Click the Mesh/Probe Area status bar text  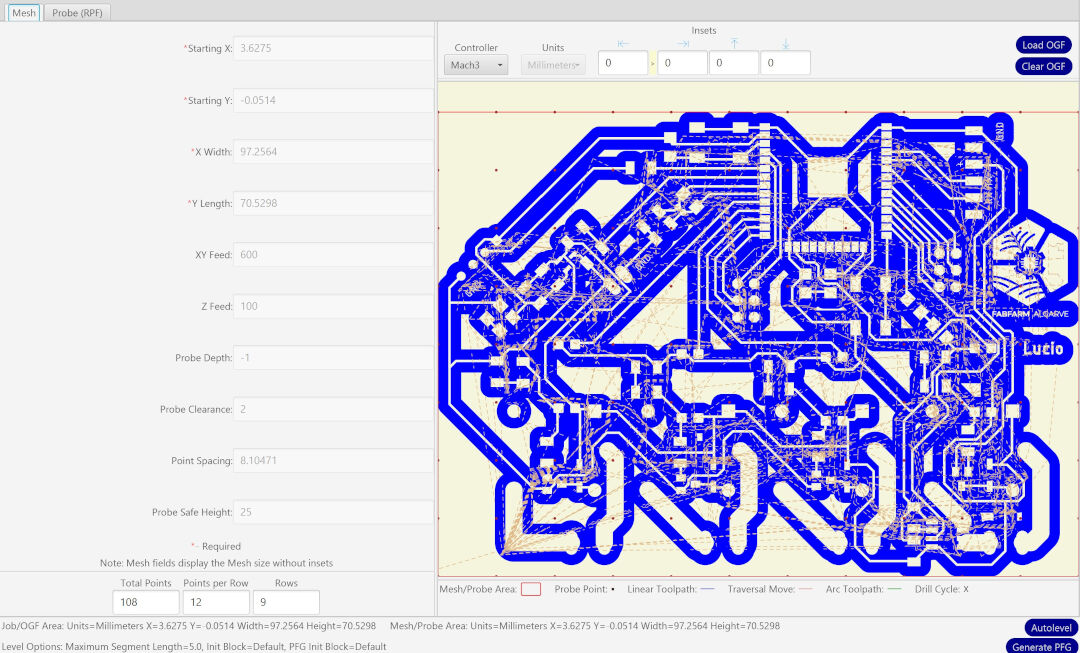(x=585, y=626)
